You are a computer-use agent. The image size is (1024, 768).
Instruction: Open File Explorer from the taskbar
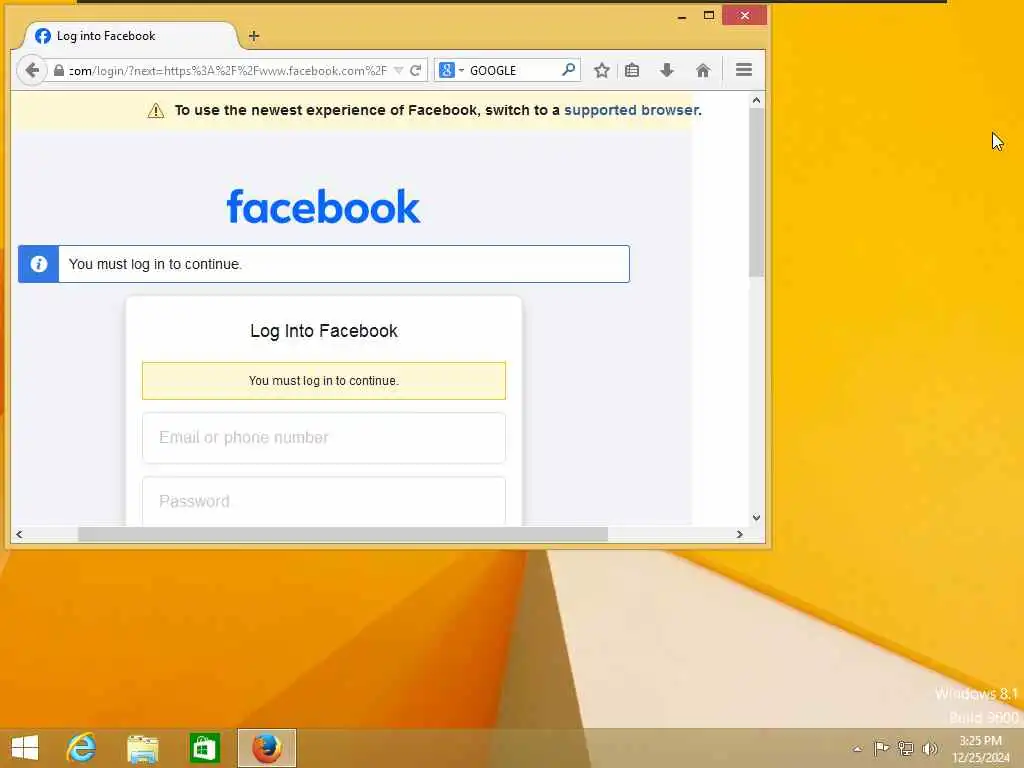coord(142,748)
